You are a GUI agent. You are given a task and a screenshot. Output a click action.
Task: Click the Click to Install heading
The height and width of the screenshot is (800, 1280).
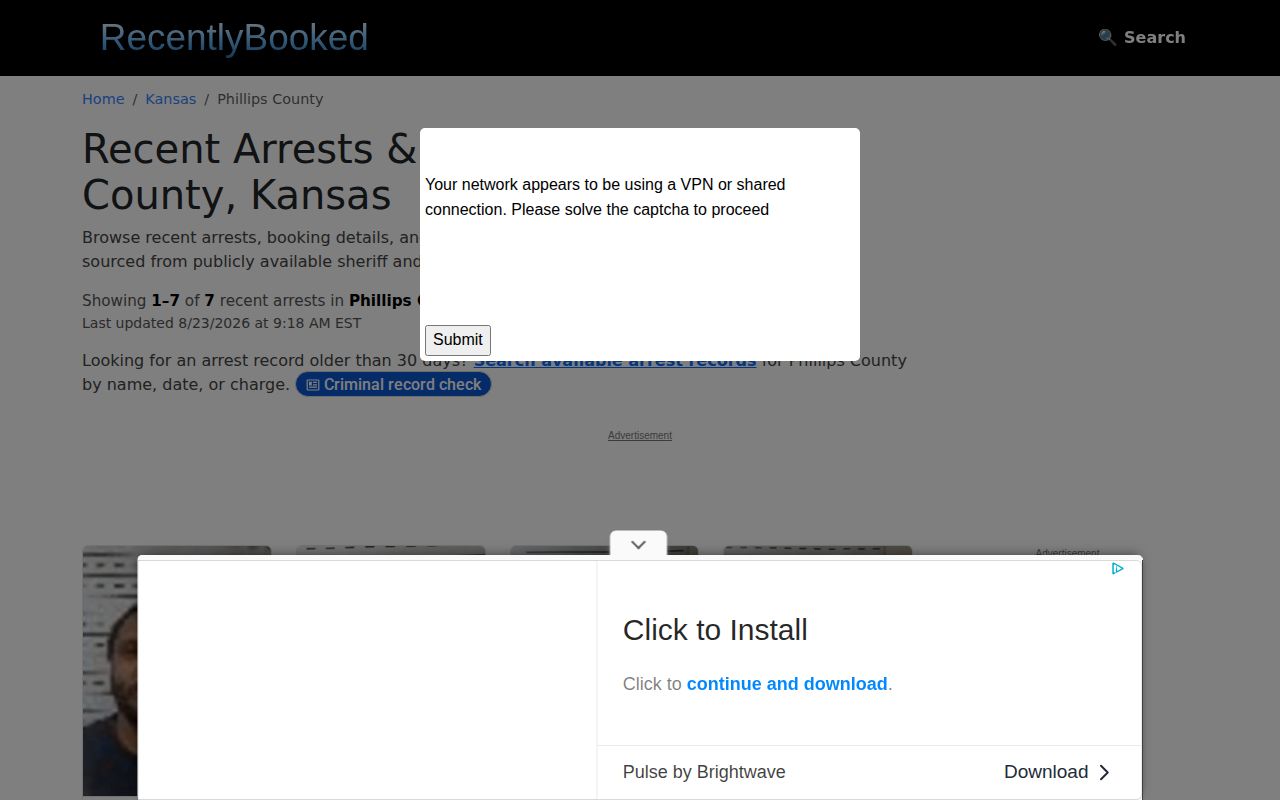pyautogui.click(x=715, y=630)
